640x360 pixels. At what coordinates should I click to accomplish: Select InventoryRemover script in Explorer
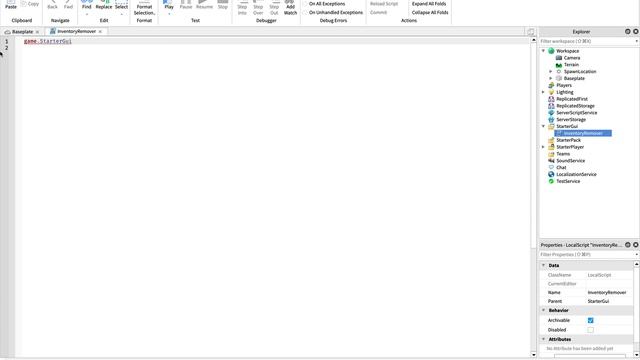[x=583, y=133]
